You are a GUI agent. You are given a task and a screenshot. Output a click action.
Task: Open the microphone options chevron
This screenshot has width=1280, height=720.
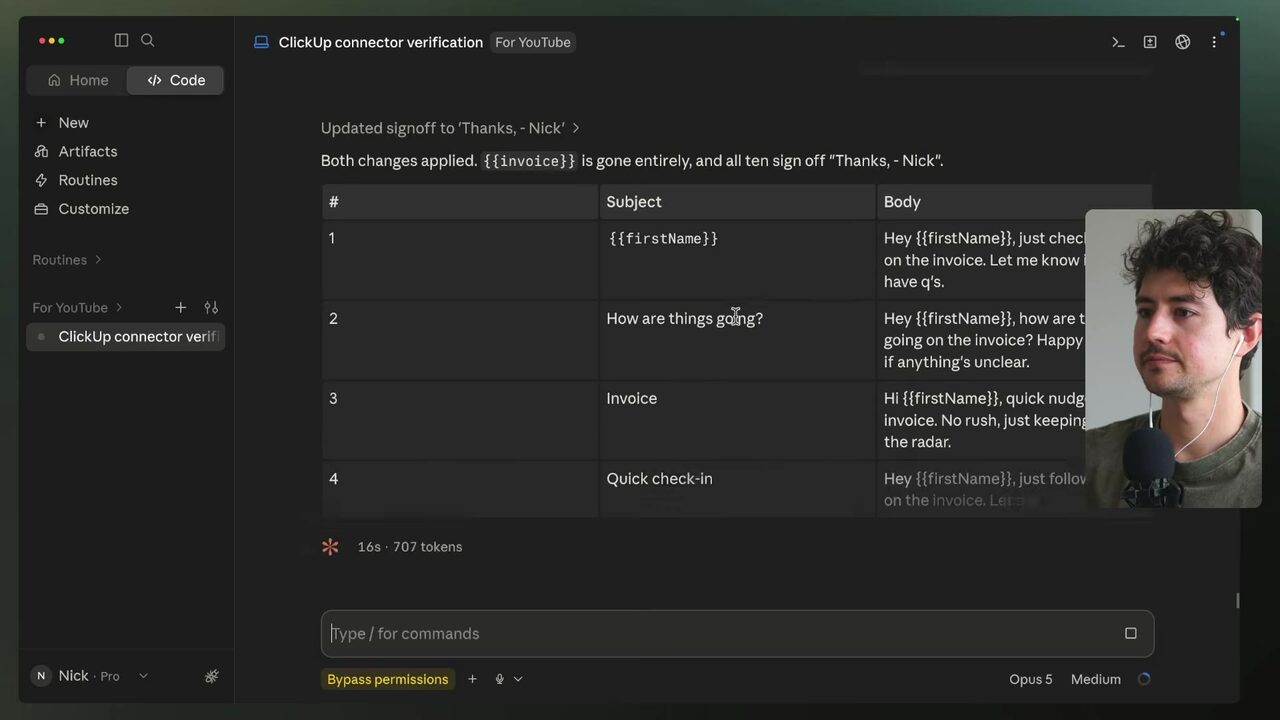(518, 679)
